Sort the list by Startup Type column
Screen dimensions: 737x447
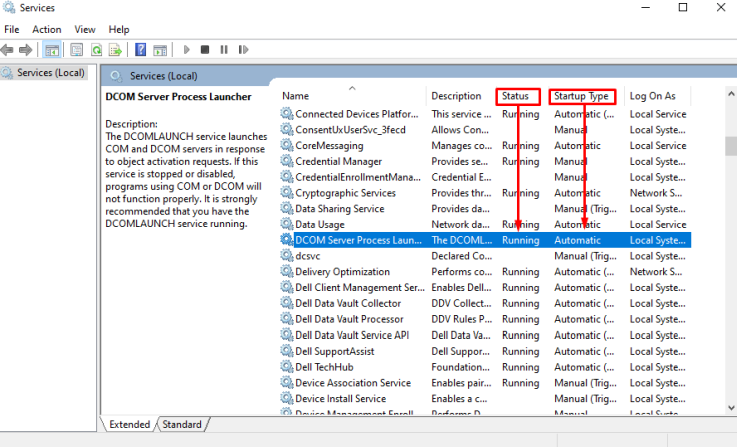pos(581,96)
